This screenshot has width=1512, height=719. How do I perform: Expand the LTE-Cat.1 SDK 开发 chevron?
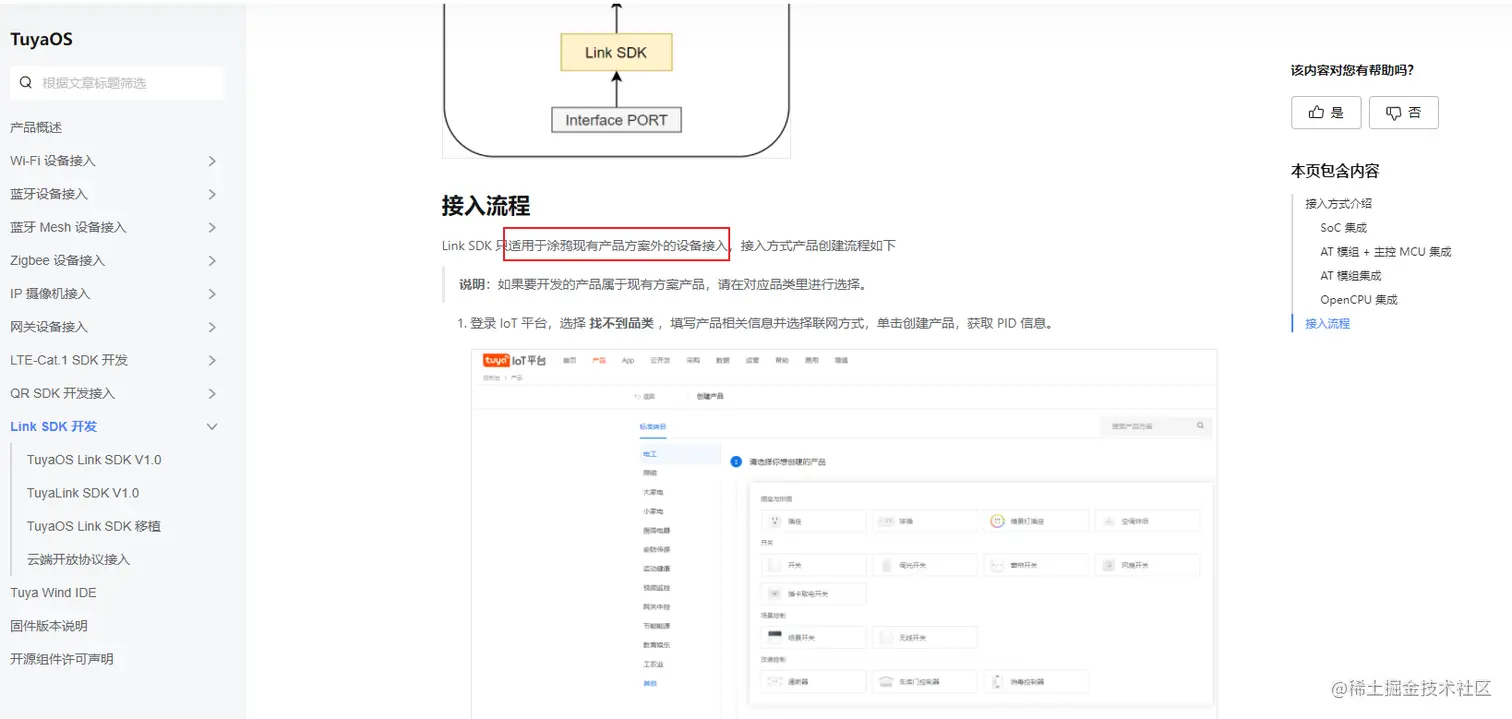[x=212, y=360]
